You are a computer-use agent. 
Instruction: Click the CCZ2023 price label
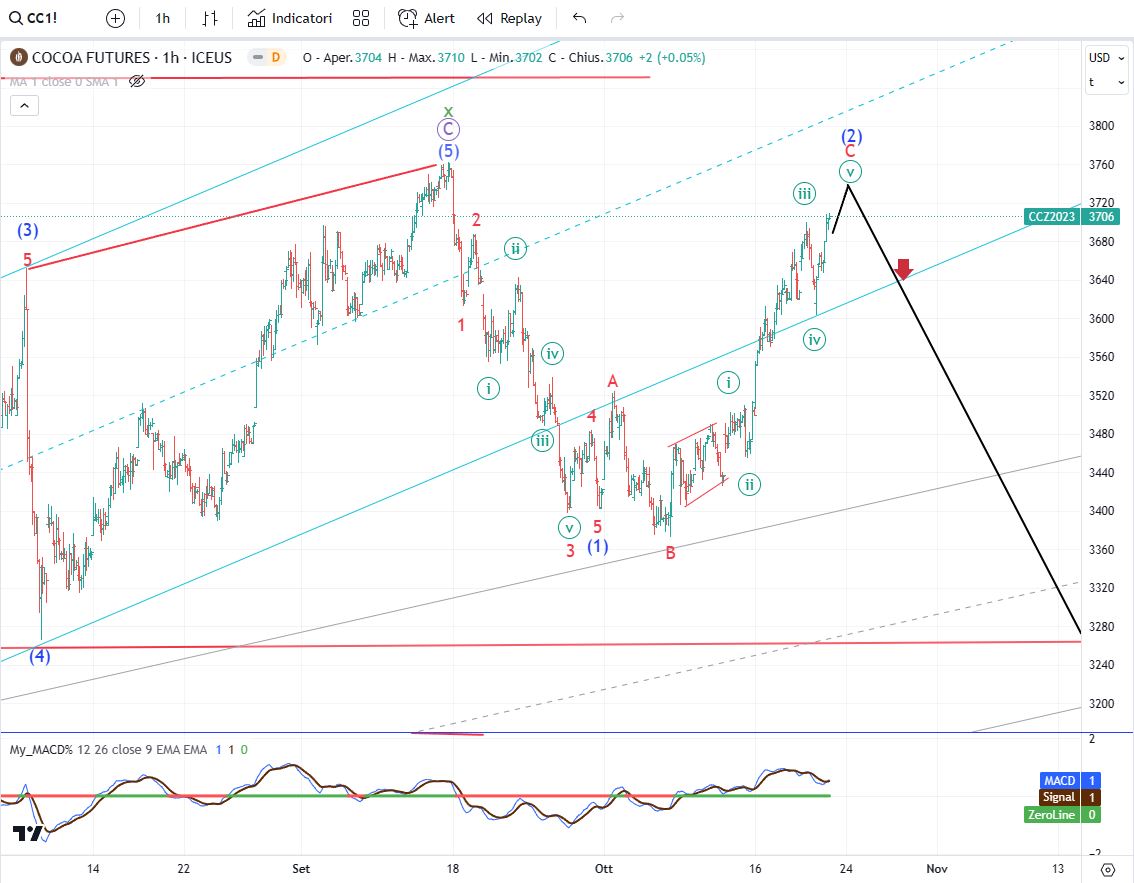1052,217
